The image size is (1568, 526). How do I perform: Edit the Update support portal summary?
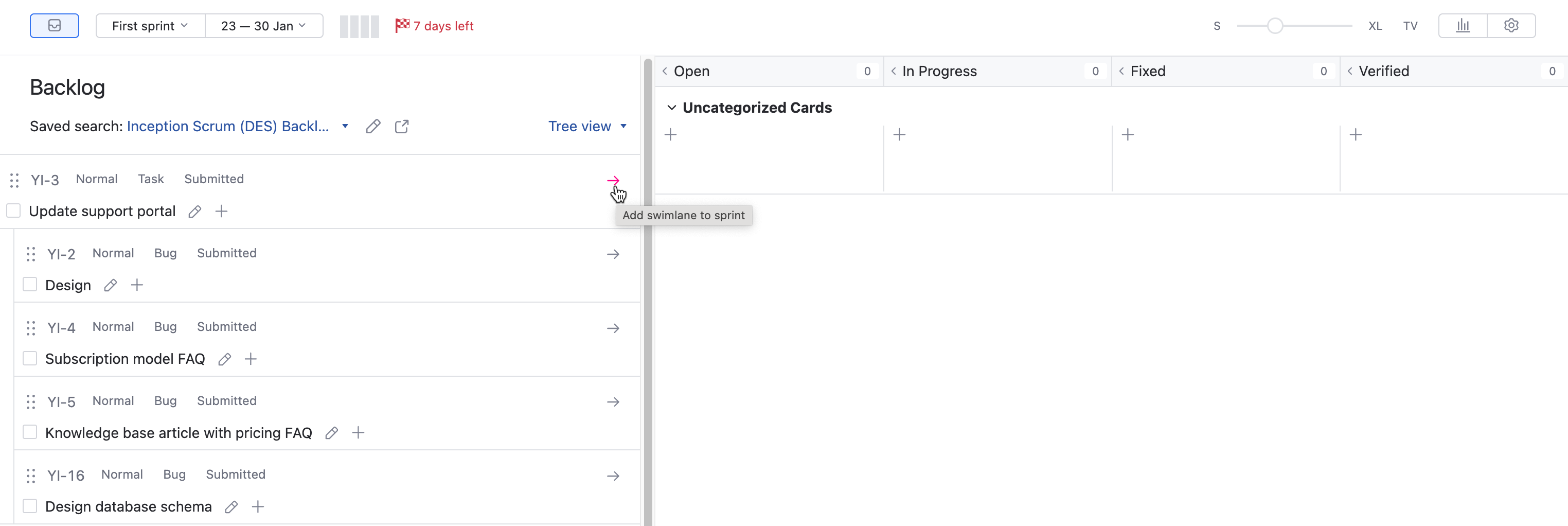(195, 212)
